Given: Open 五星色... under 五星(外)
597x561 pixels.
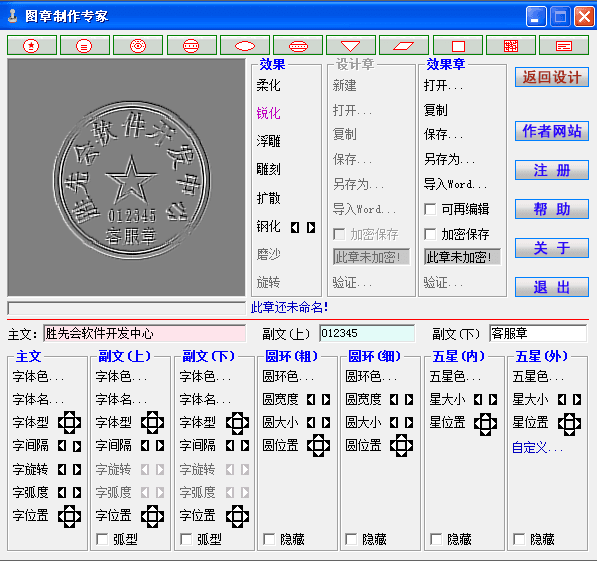Looking at the screenshot, I should coord(538,377).
